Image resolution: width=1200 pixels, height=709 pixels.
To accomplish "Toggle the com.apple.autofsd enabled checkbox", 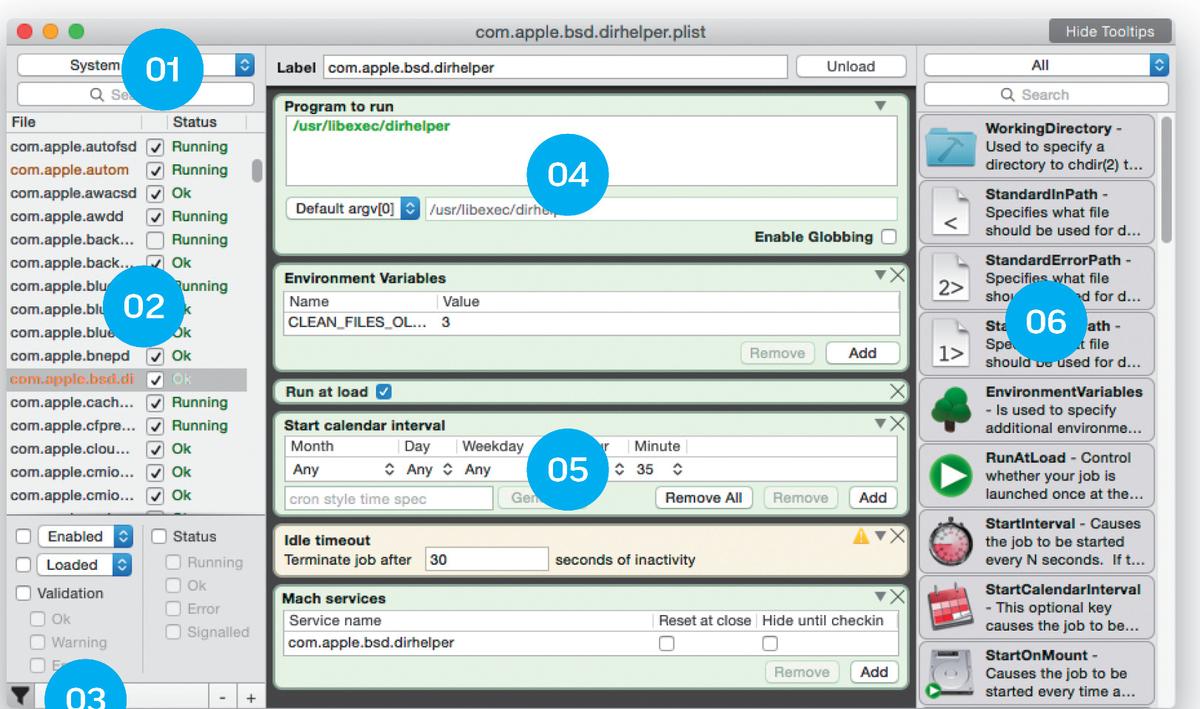I will pyautogui.click(x=155, y=147).
